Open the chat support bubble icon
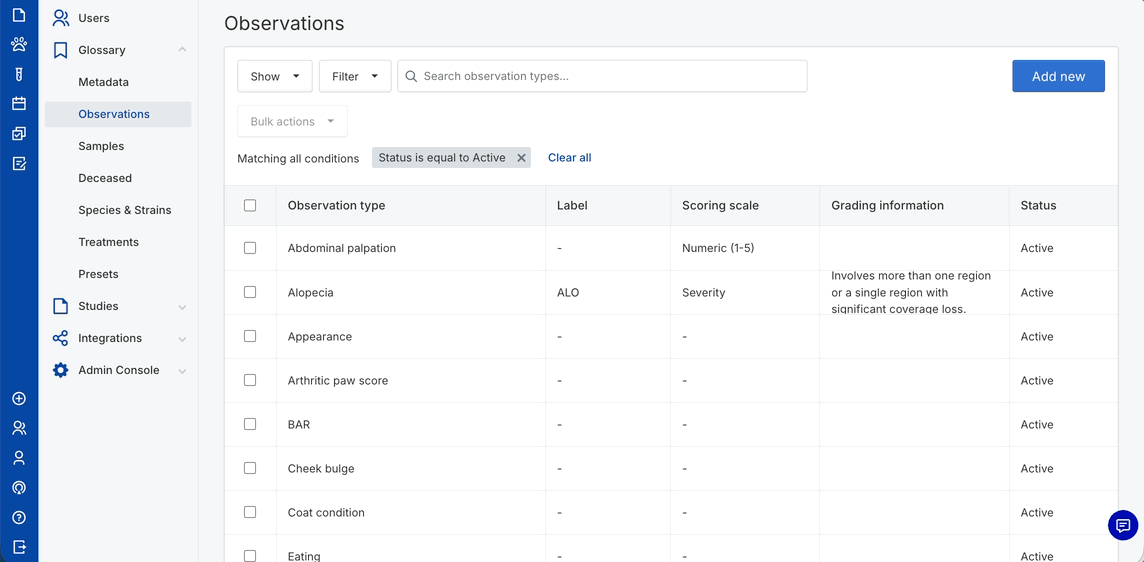The width and height of the screenshot is (1144, 562). point(1122,525)
